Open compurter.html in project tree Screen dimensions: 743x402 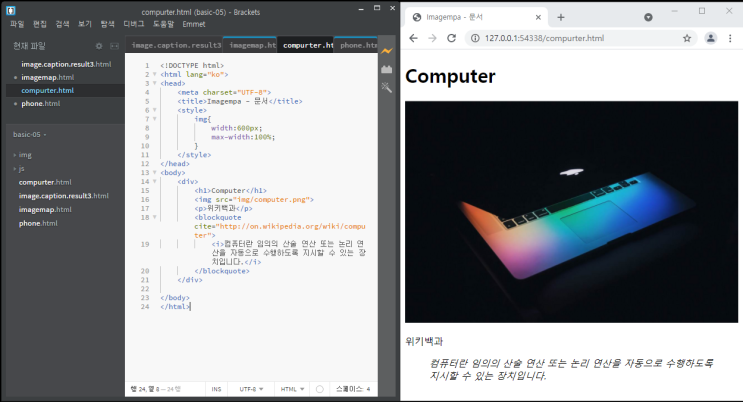click(x=45, y=182)
